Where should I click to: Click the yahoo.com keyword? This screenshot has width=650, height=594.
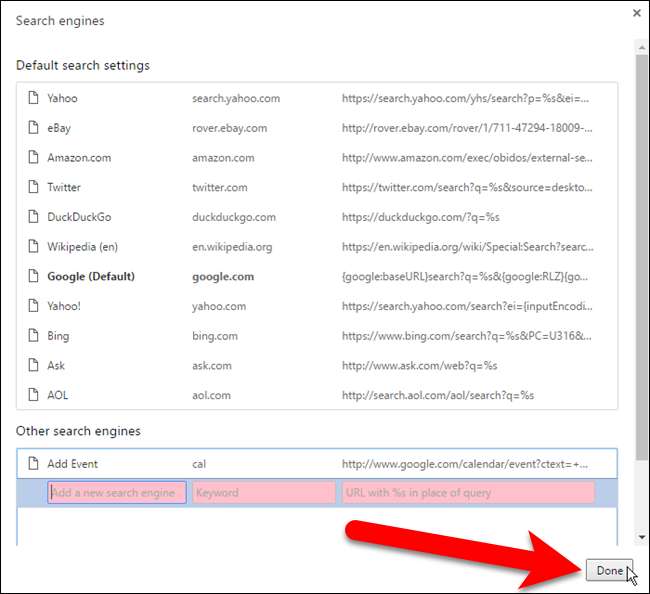click(219, 306)
